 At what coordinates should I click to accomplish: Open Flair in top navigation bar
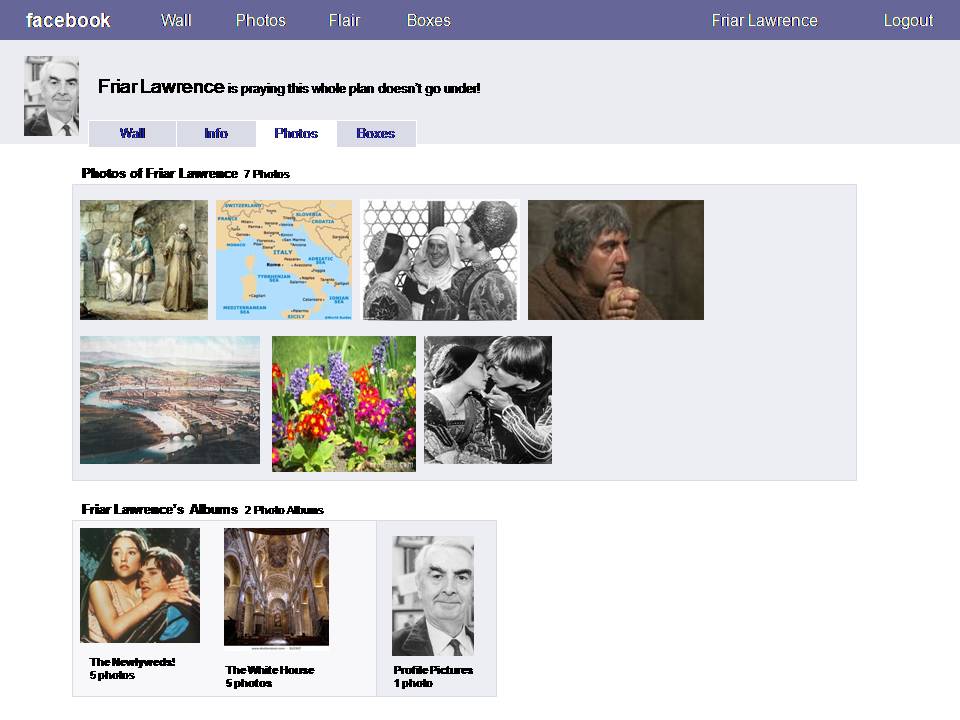344,20
